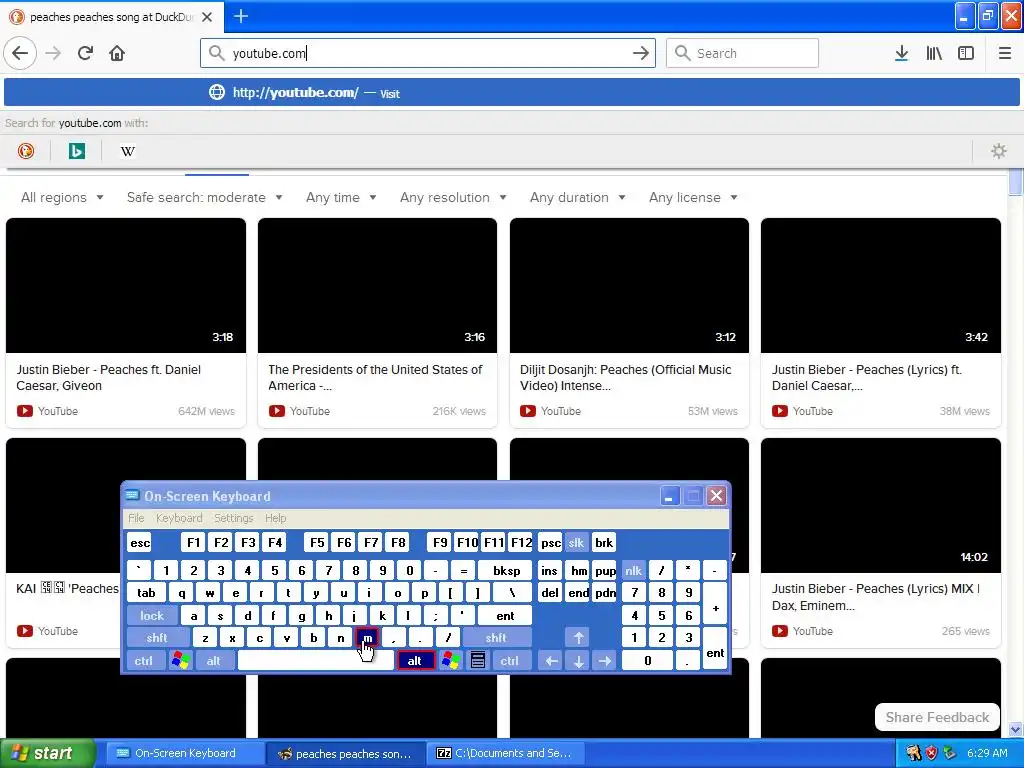Switch to On-Screen Keyboard taskbar item
This screenshot has width=1024, height=768.
click(185, 753)
